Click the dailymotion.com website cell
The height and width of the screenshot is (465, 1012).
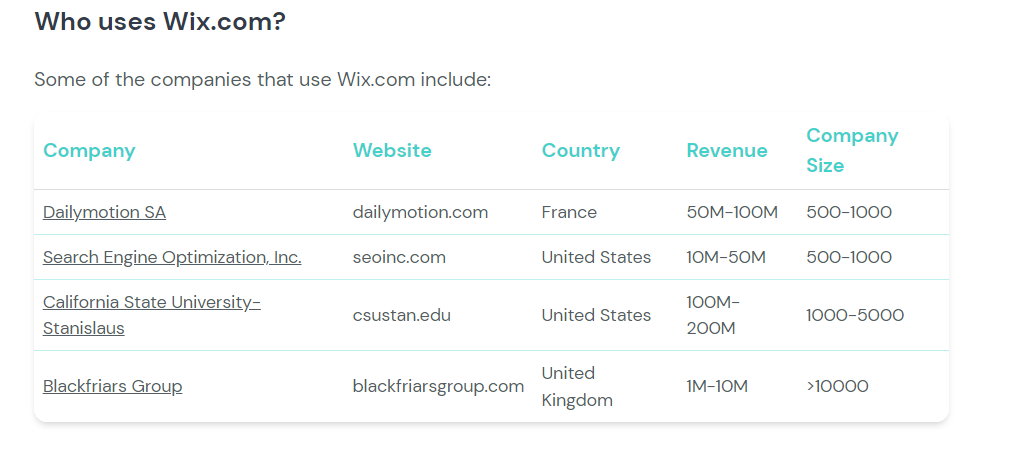pyautogui.click(x=420, y=212)
